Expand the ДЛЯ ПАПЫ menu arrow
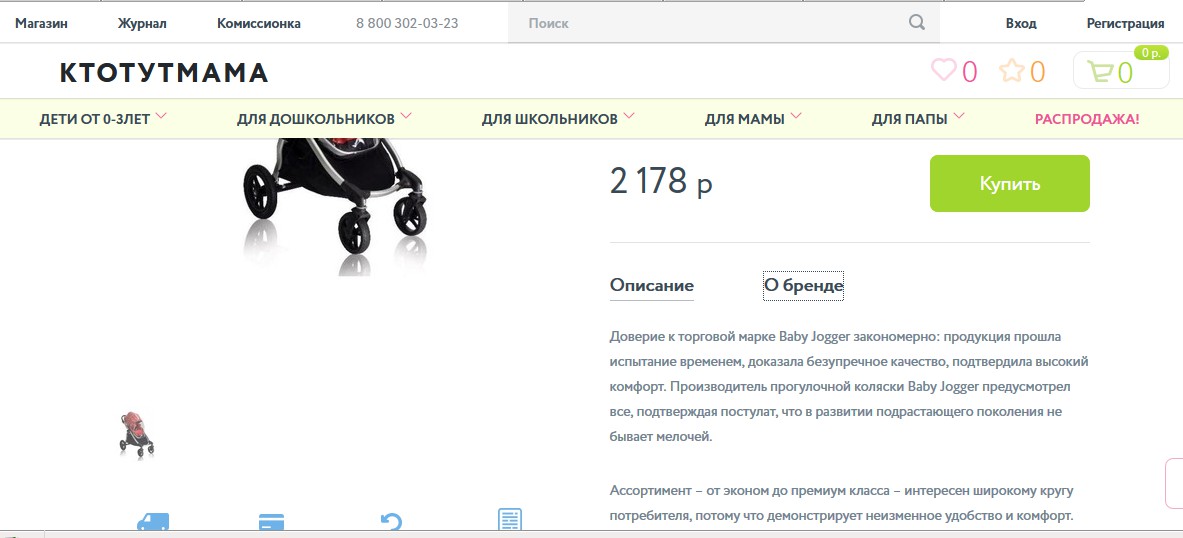Viewport: 1183px width, 538px height. coord(959,117)
